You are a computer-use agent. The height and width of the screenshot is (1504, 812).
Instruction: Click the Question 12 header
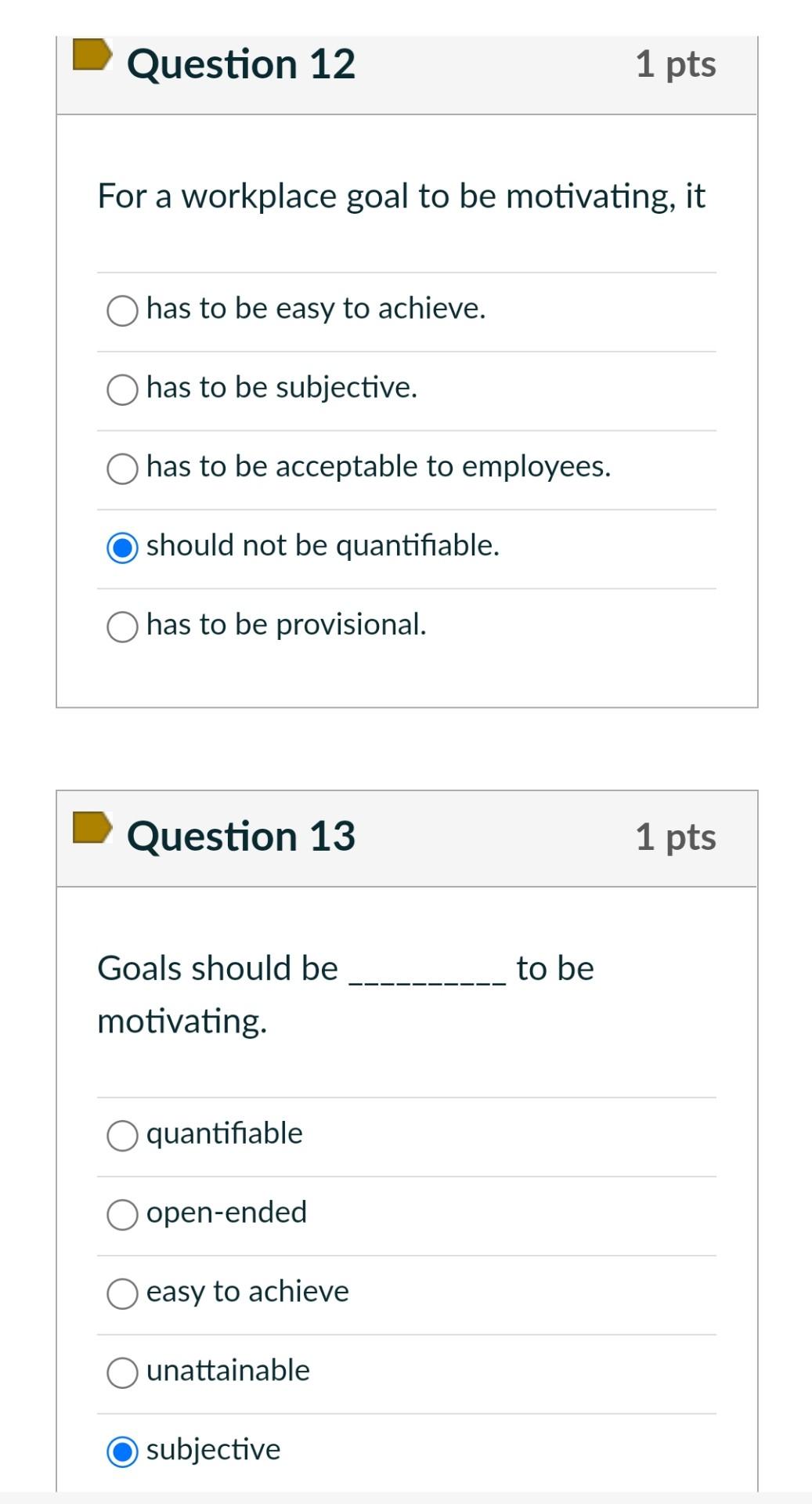coord(240,64)
